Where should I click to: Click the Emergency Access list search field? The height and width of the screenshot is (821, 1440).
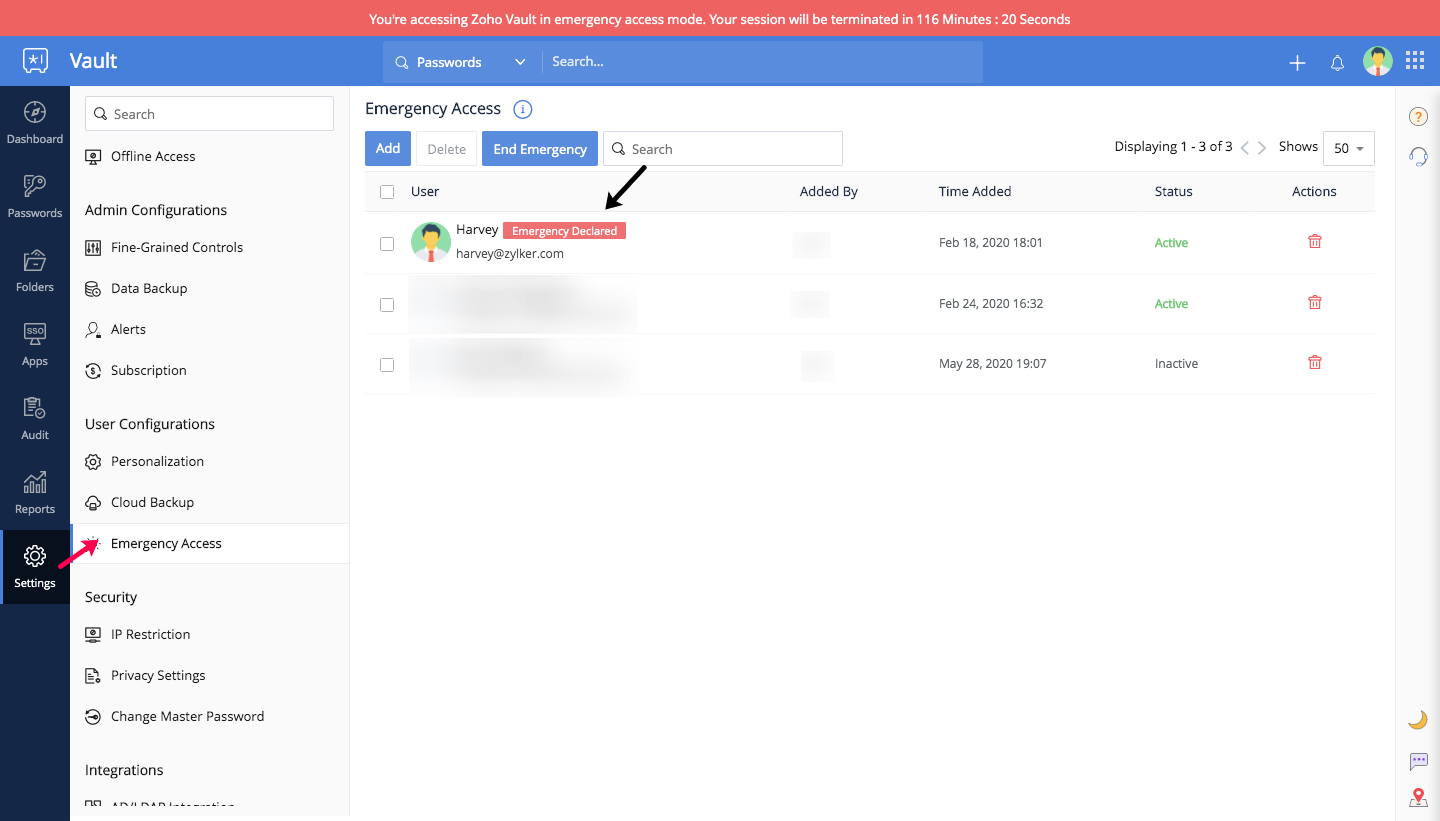click(x=723, y=148)
